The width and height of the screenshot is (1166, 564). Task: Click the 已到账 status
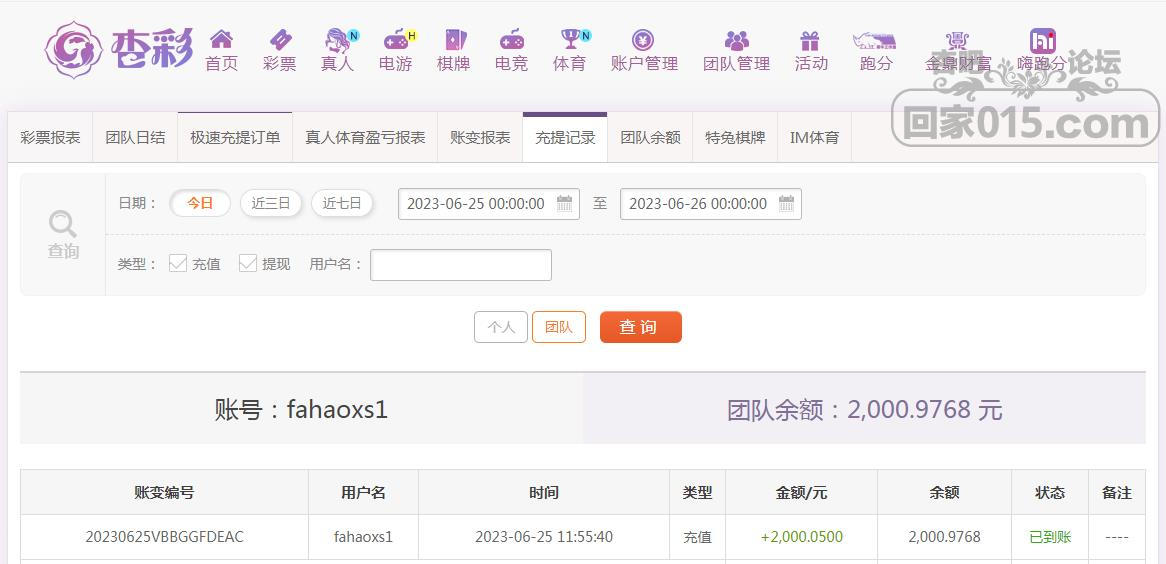1050,536
